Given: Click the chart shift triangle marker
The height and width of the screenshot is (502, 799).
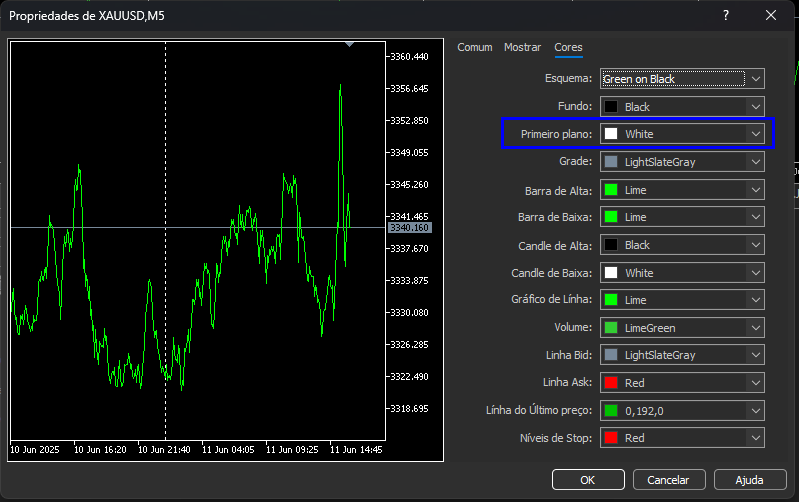Looking at the screenshot, I should pyautogui.click(x=349, y=44).
